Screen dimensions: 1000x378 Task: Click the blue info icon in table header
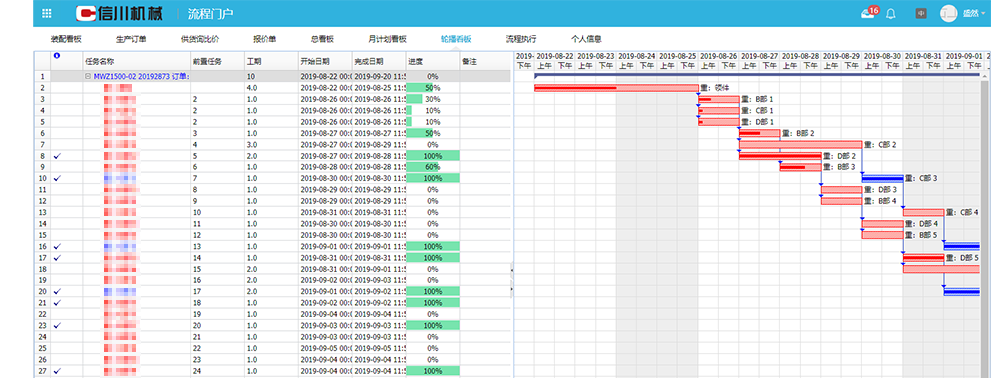57,56
